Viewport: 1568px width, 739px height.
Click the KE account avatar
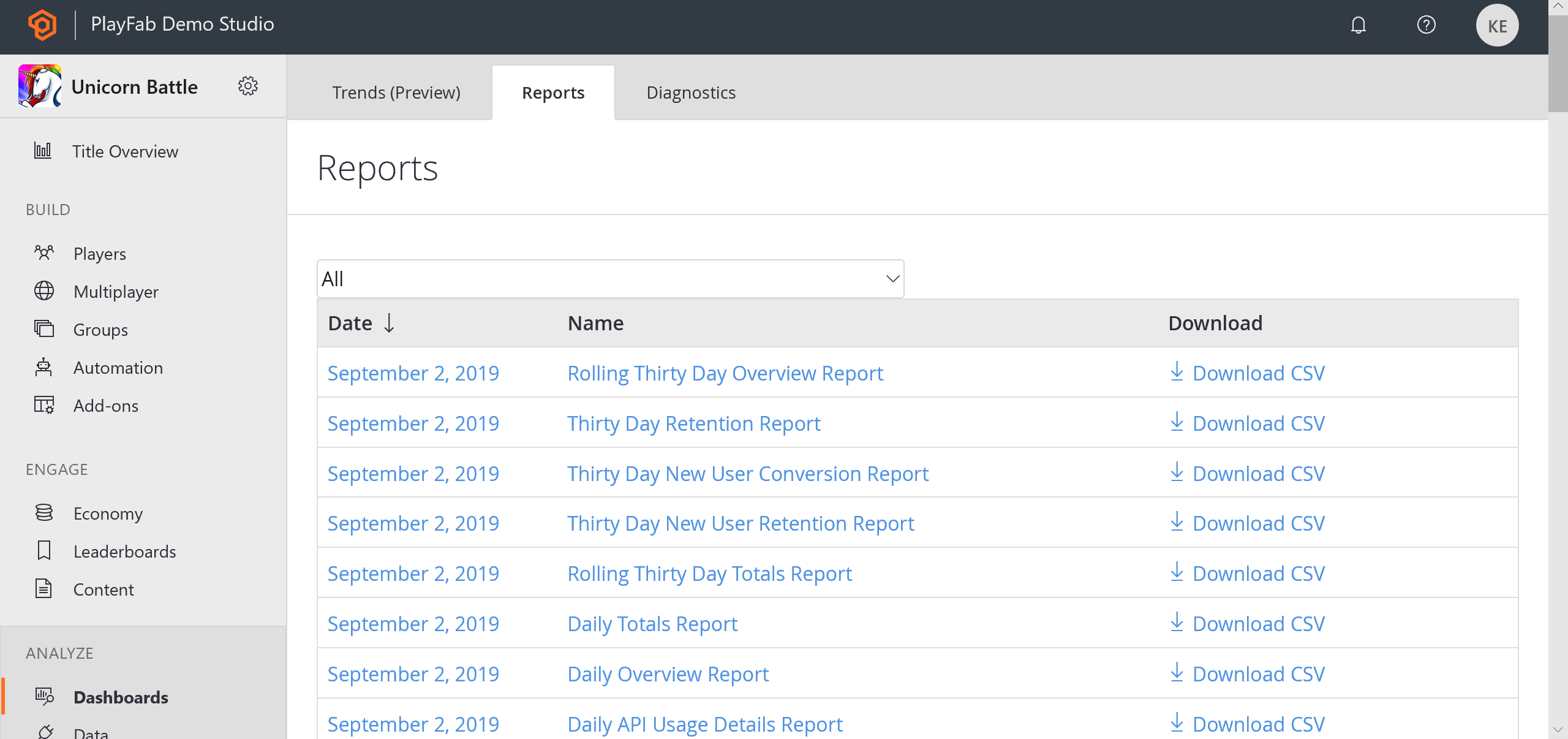(1498, 25)
